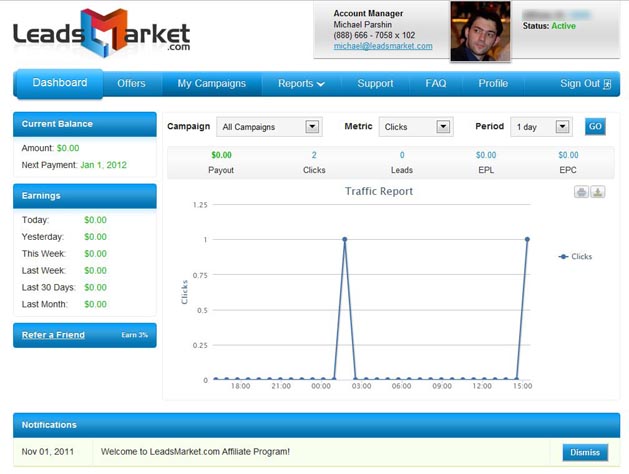Click the LeadsMarket.com logo

pos(102,33)
